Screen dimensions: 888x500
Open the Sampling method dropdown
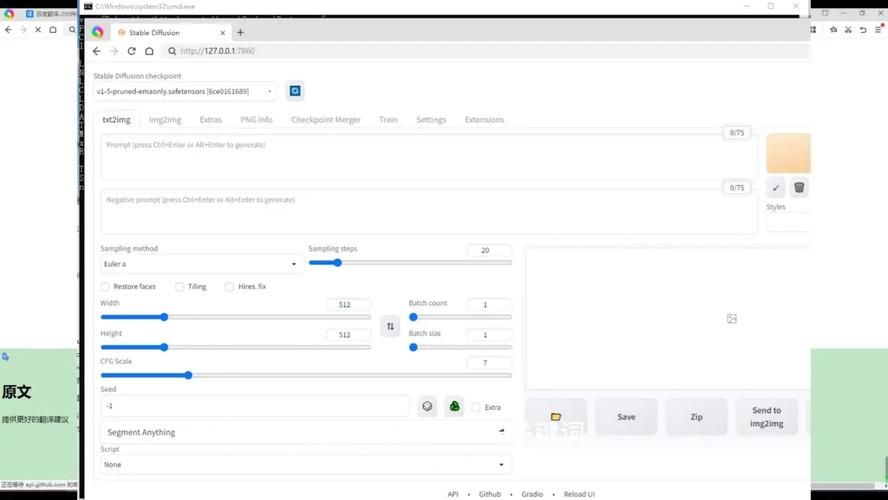click(201, 264)
